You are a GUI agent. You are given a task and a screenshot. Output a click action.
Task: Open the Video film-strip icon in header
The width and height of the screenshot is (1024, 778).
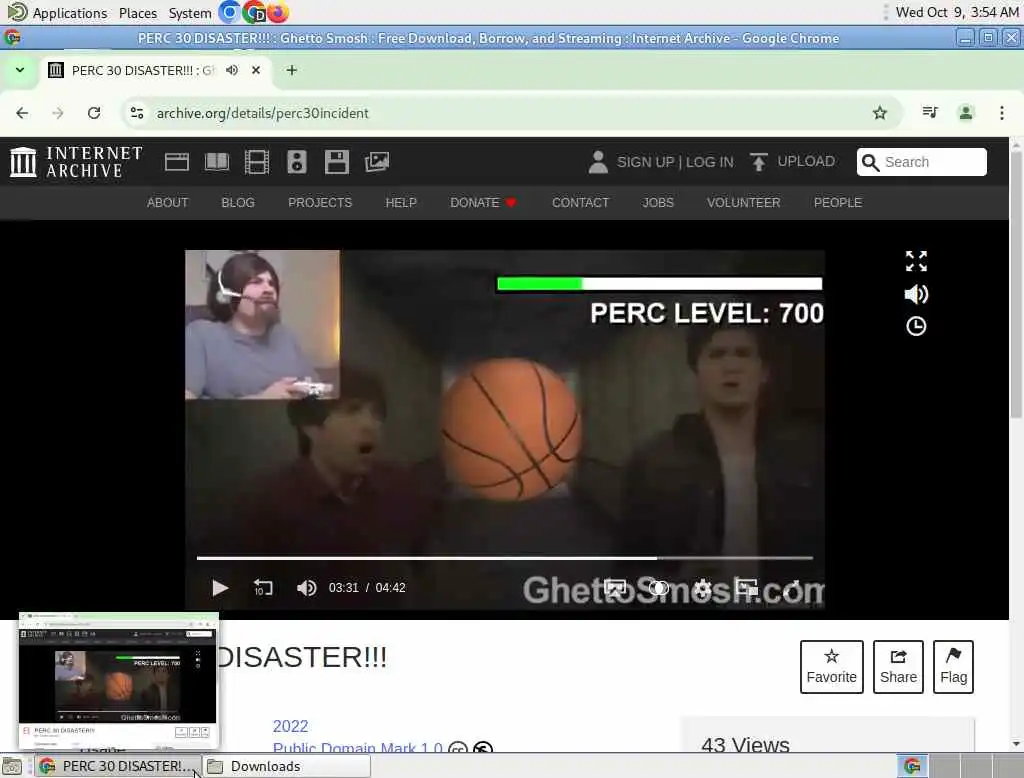(x=257, y=161)
